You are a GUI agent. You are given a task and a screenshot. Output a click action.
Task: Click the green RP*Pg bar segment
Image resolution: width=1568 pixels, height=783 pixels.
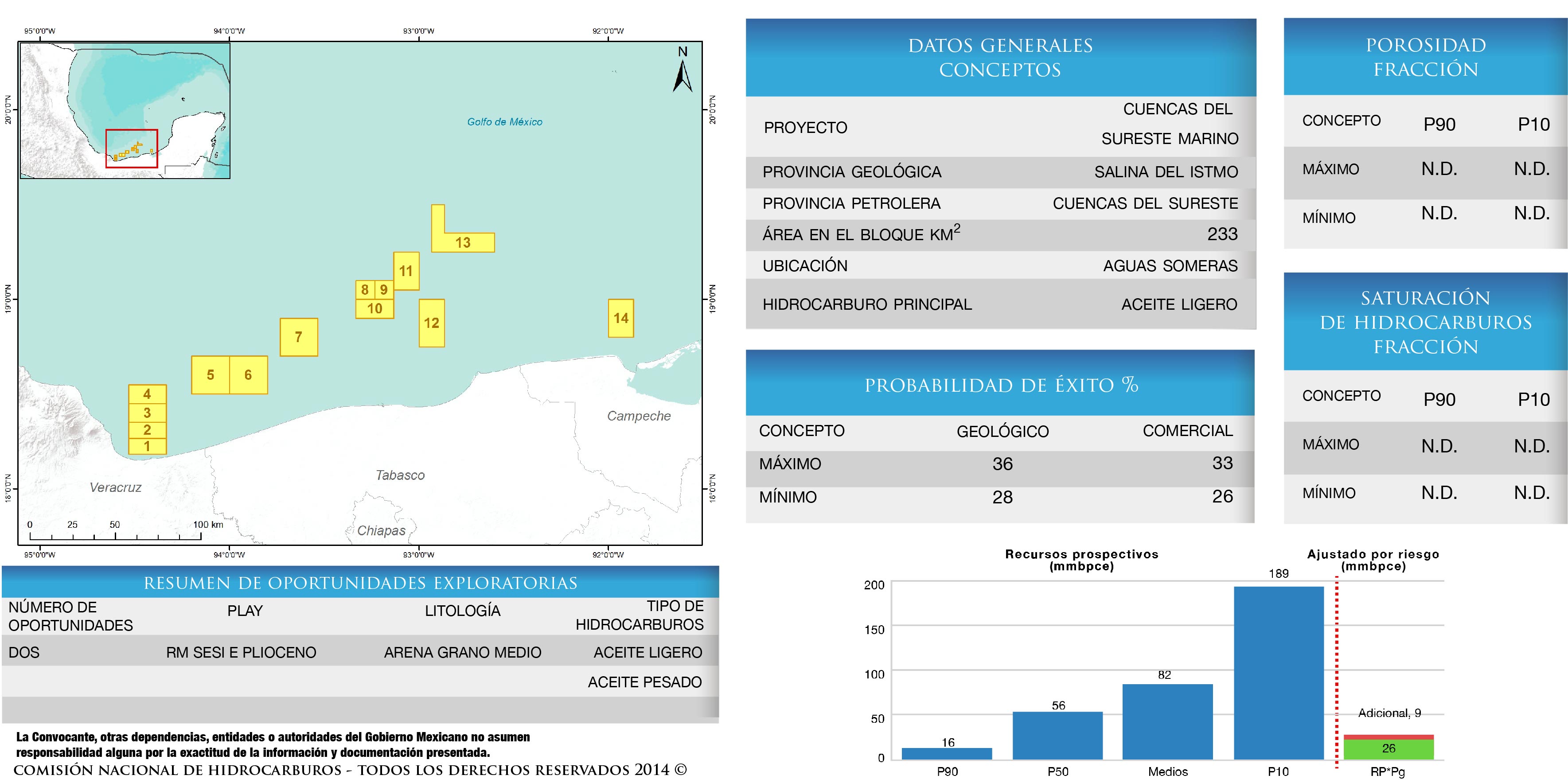(1389, 749)
